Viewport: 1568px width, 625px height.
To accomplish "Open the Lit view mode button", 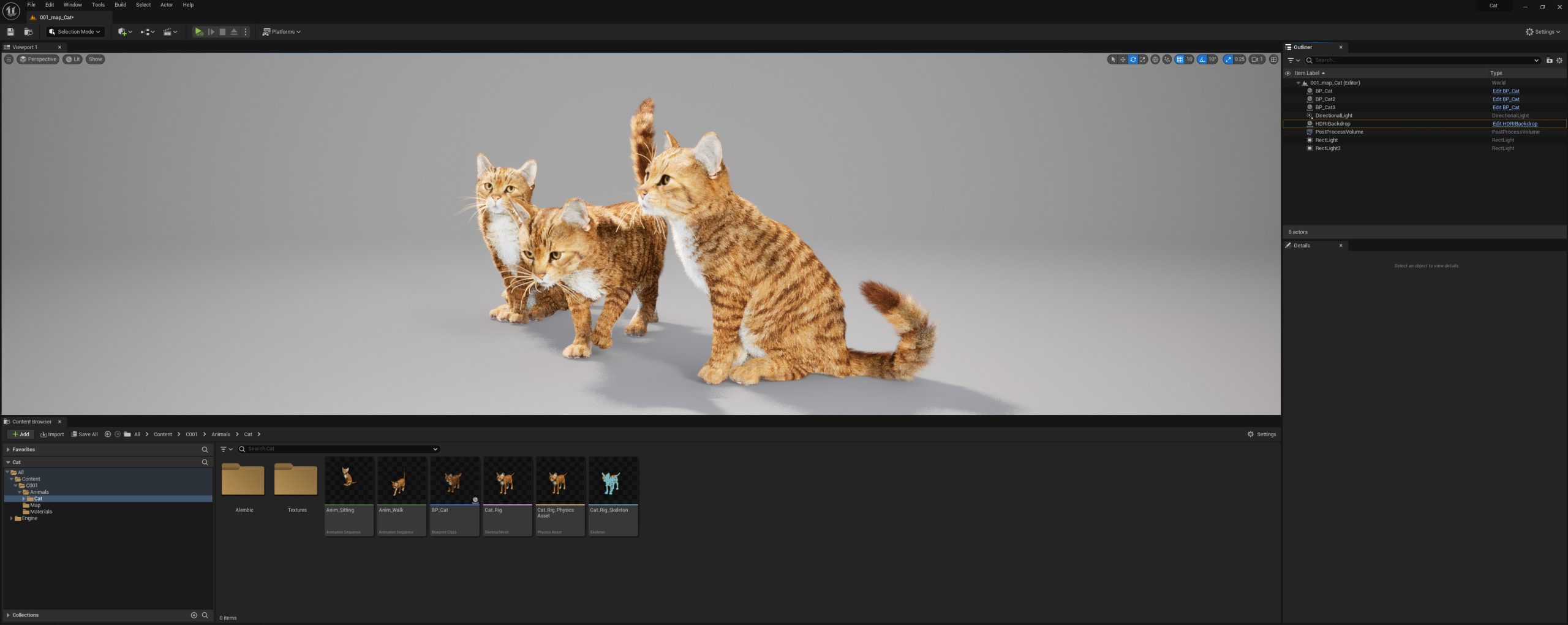I will click(x=73, y=59).
